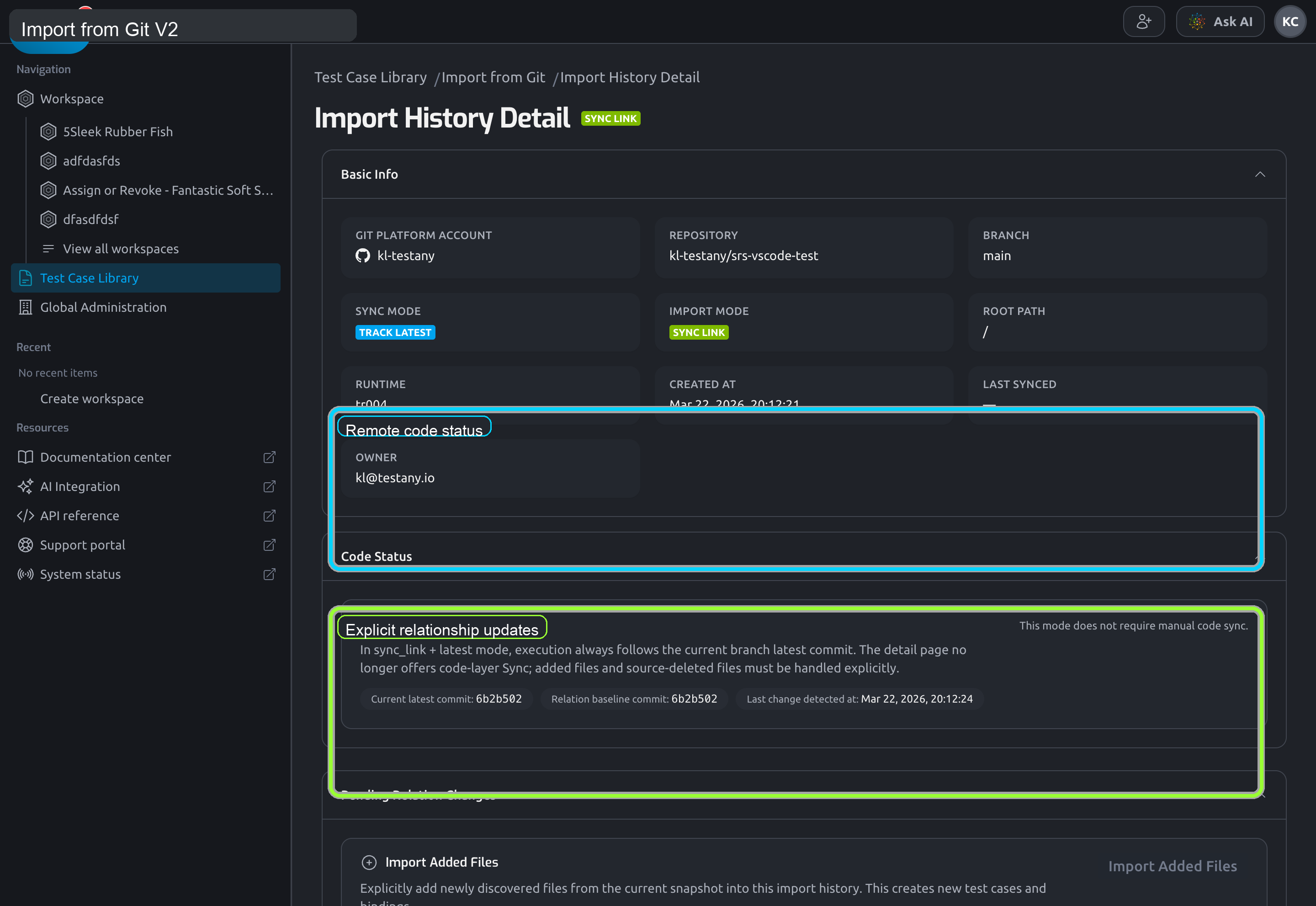Open the API reference link
Viewport: 1316px width, 906px height.
[80, 516]
